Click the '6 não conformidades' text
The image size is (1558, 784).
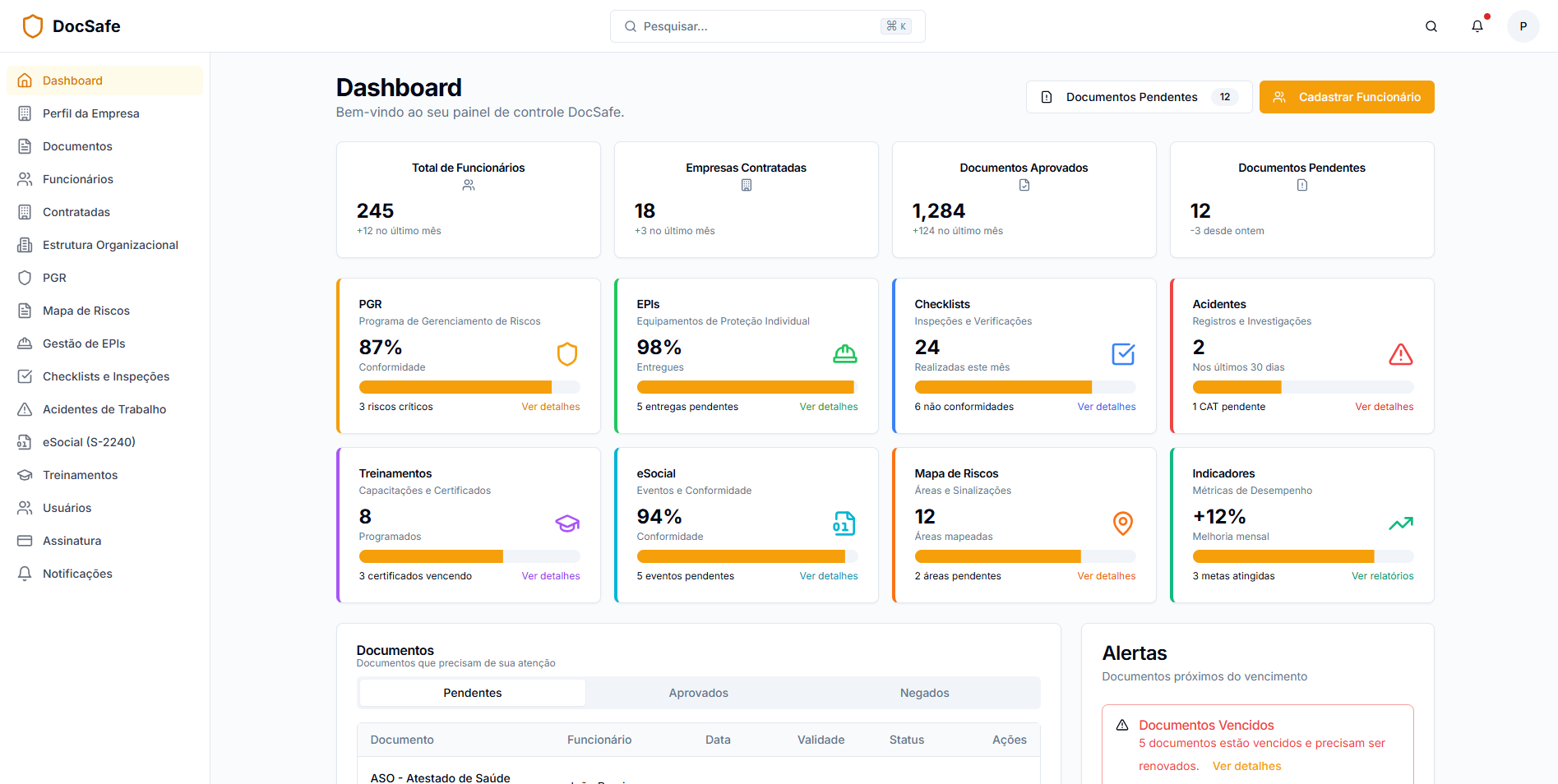(964, 407)
